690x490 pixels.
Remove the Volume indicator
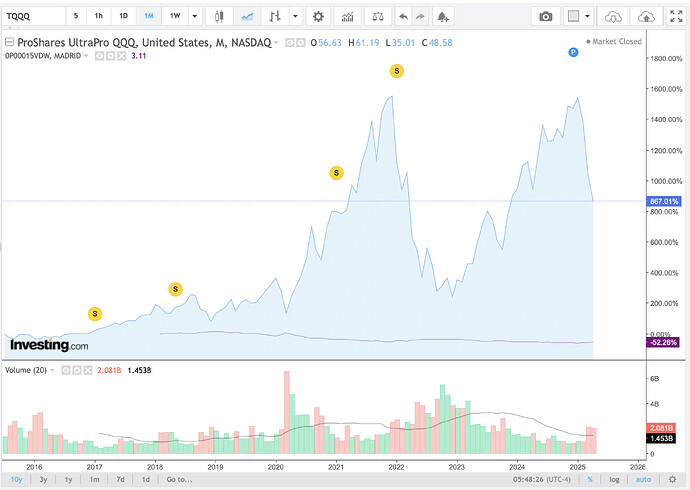(x=88, y=370)
